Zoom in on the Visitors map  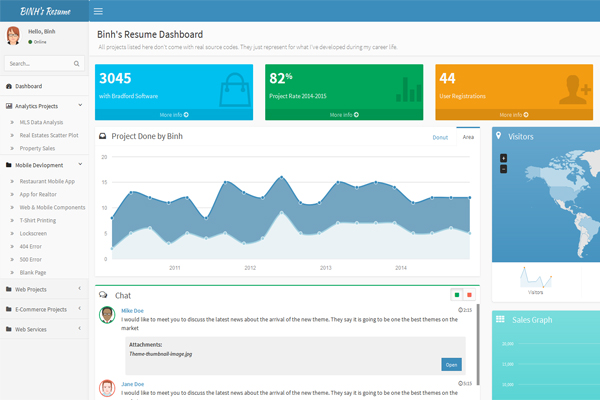[503, 158]
